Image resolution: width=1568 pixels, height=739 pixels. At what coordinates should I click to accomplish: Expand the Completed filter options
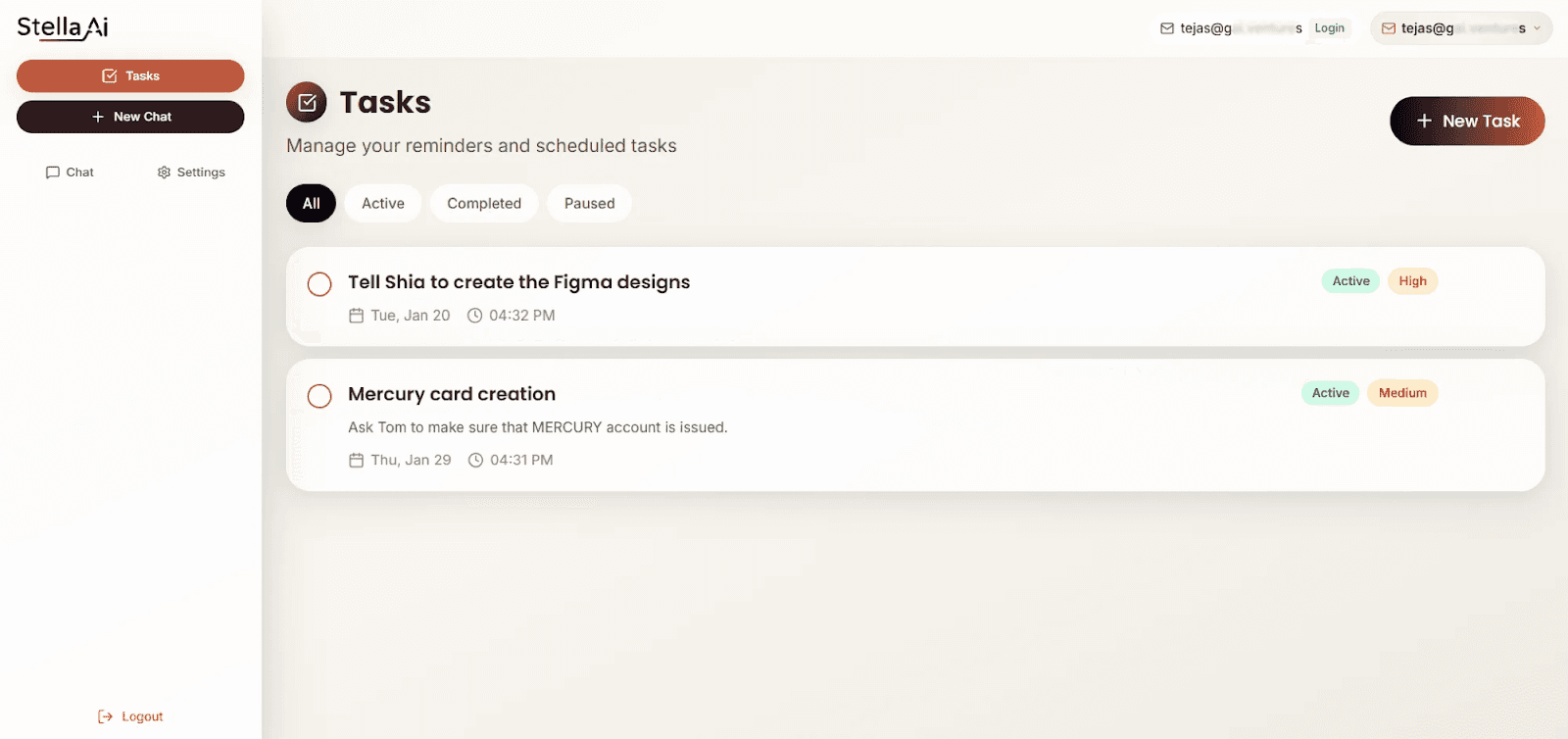[484, 203]
